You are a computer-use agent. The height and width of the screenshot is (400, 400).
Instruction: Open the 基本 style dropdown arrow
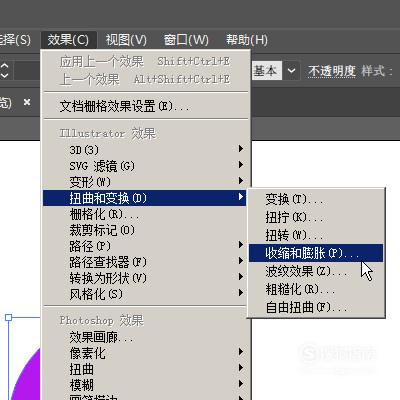point(291,71)
